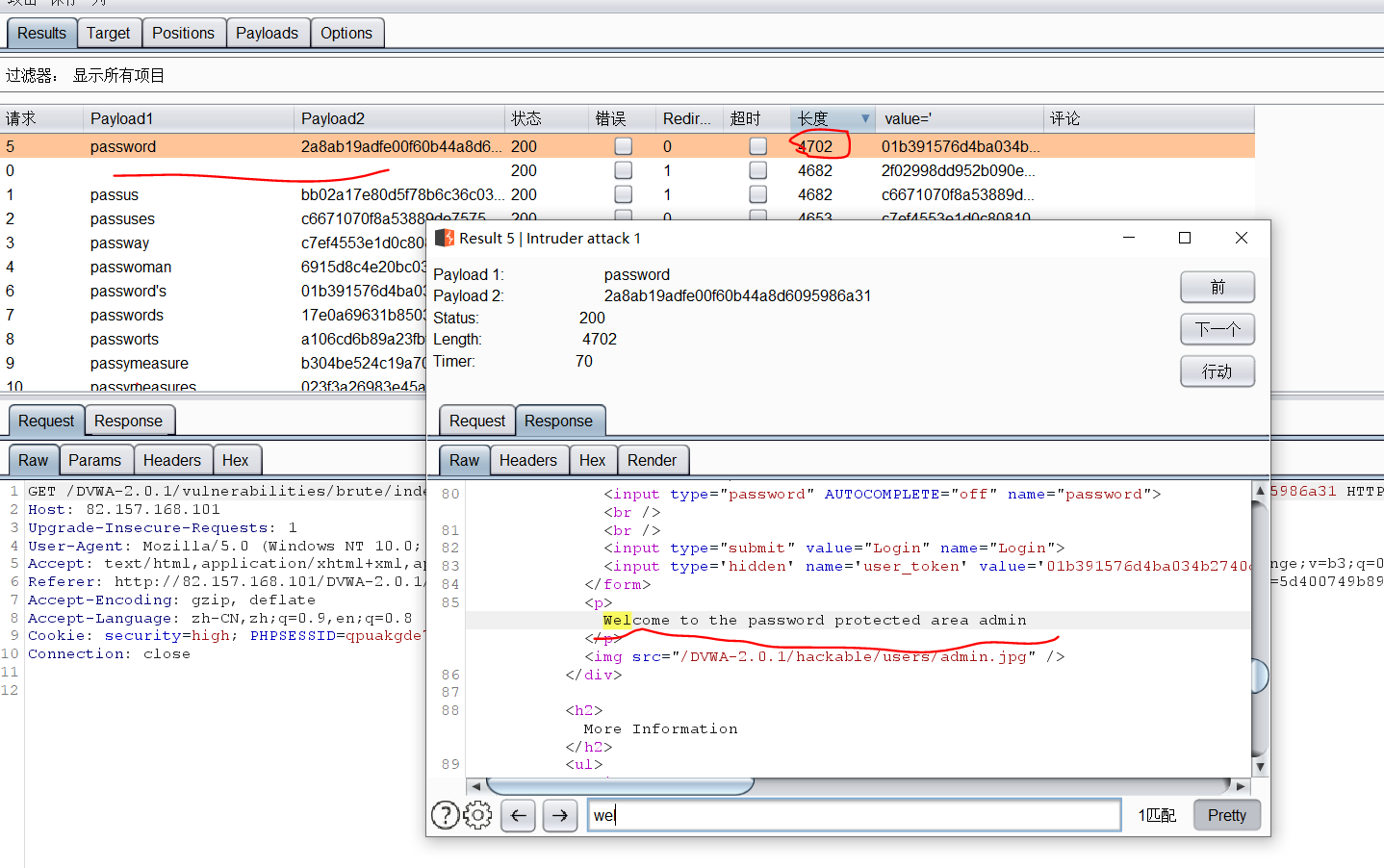Sort by the 评论 column header

click(x=1149, y=118)
